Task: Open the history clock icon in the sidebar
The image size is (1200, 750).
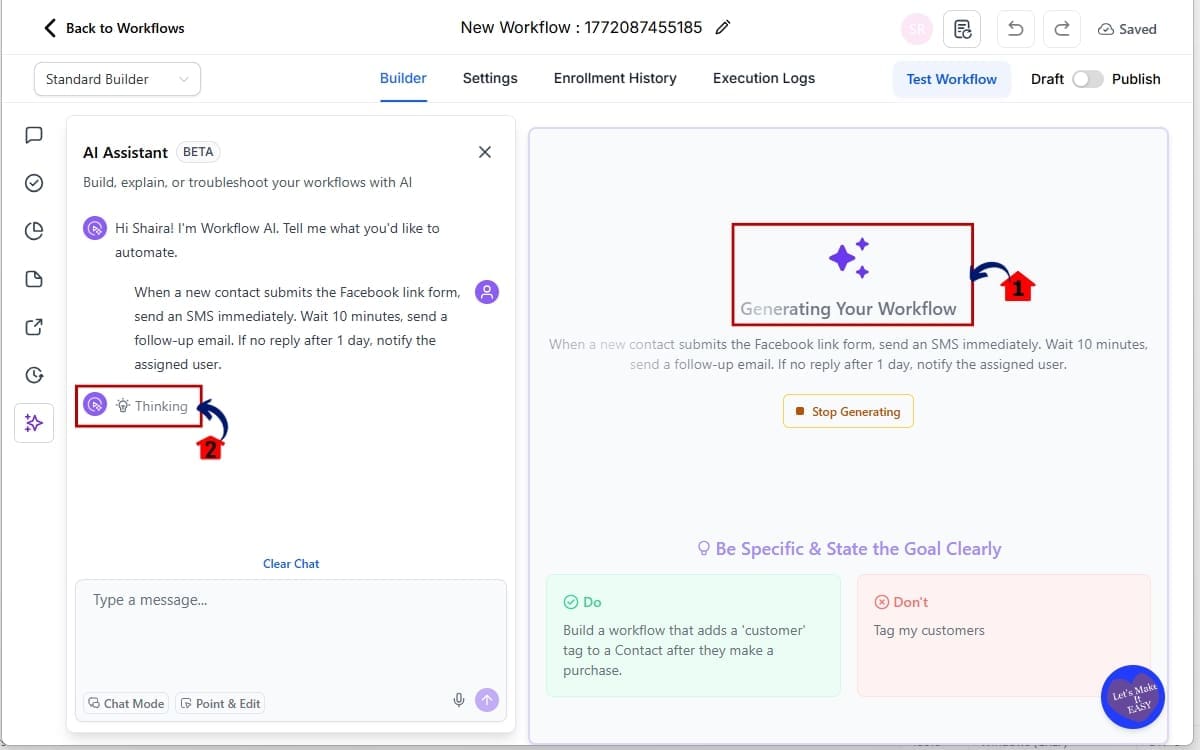Action: (x=34, y=375)
